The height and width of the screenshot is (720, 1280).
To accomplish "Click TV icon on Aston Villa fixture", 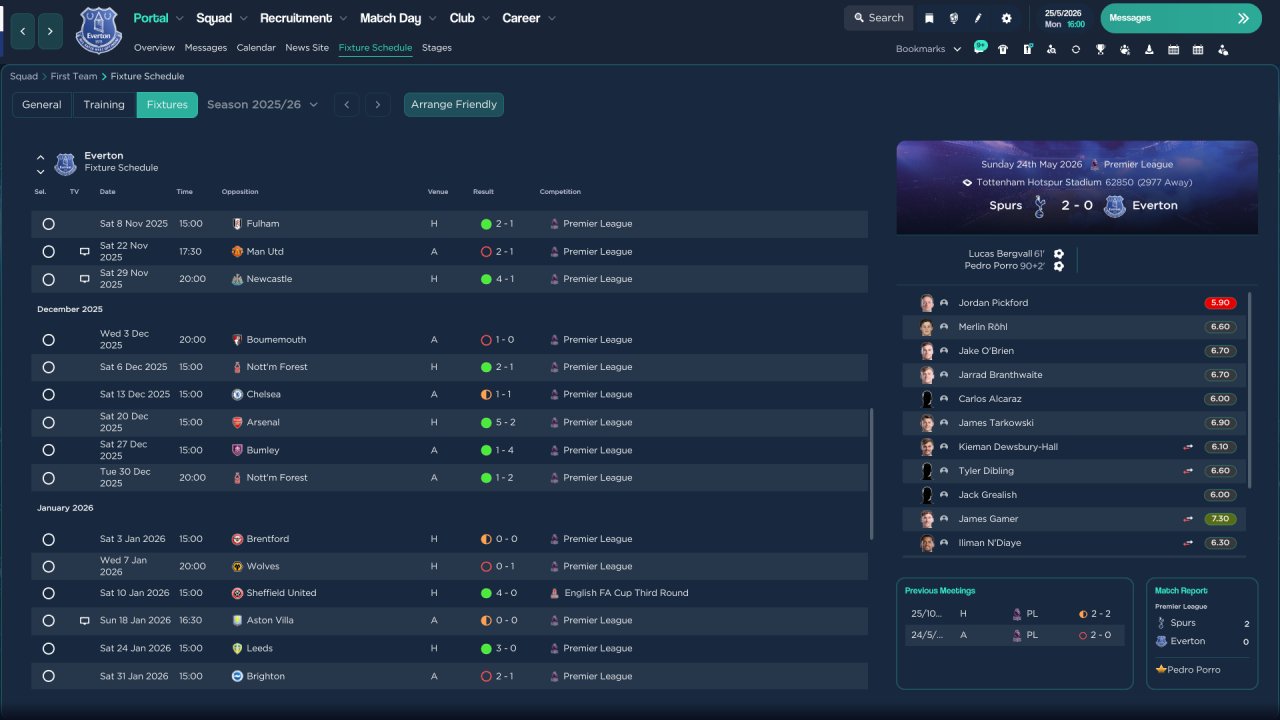I will [85, 621].
